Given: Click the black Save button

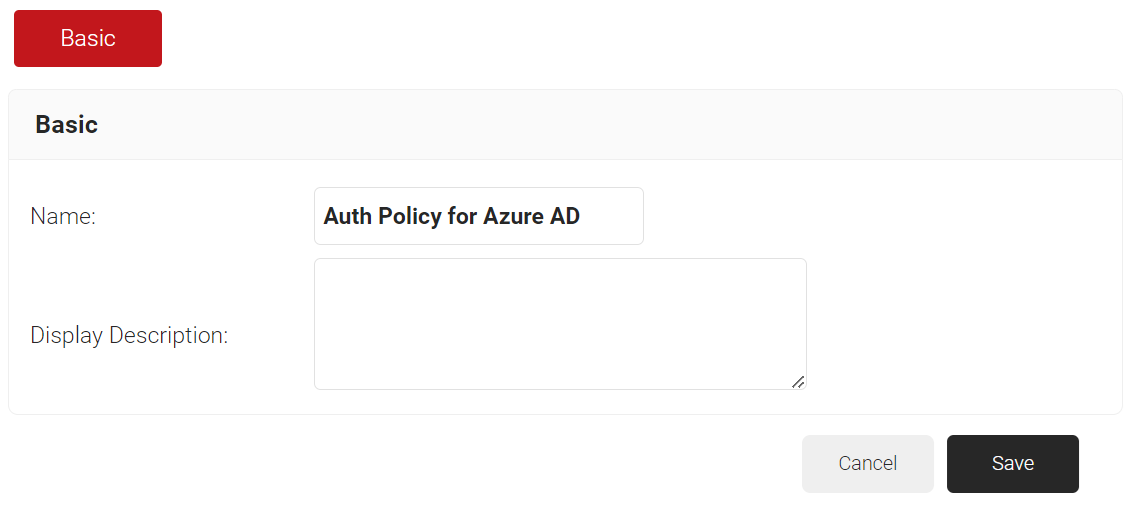Looking at the screenshot, I should 1012,464.
